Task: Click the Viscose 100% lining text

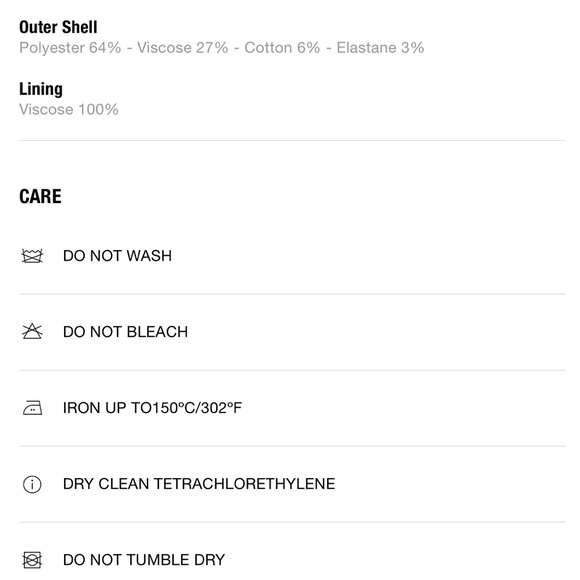Action: pos(69,109)
